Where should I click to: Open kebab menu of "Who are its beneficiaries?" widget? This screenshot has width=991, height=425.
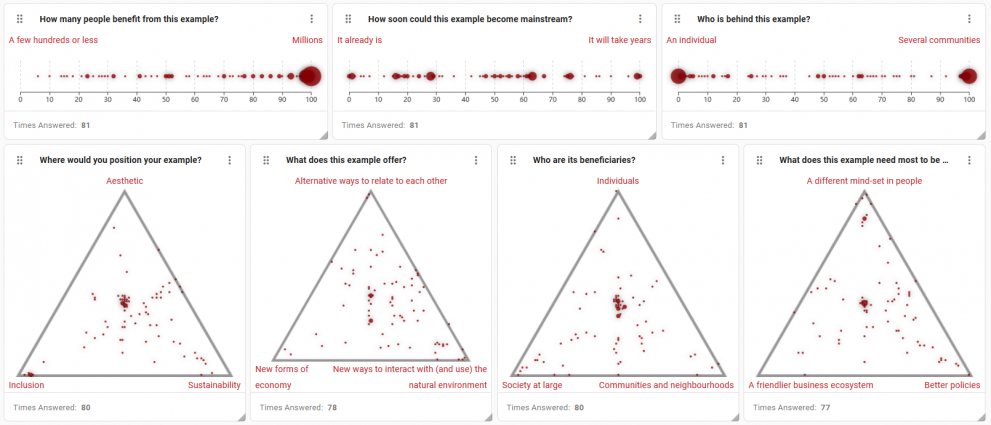point(722,160)
